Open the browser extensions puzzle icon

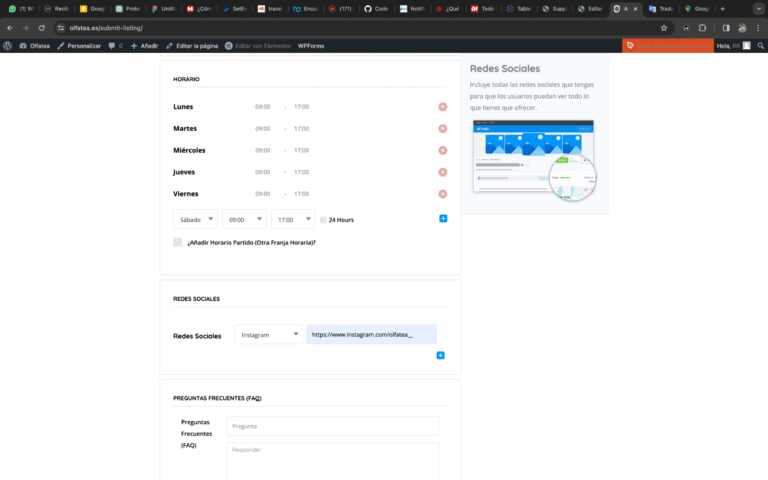pyautogui.click(x=702, y=28)
